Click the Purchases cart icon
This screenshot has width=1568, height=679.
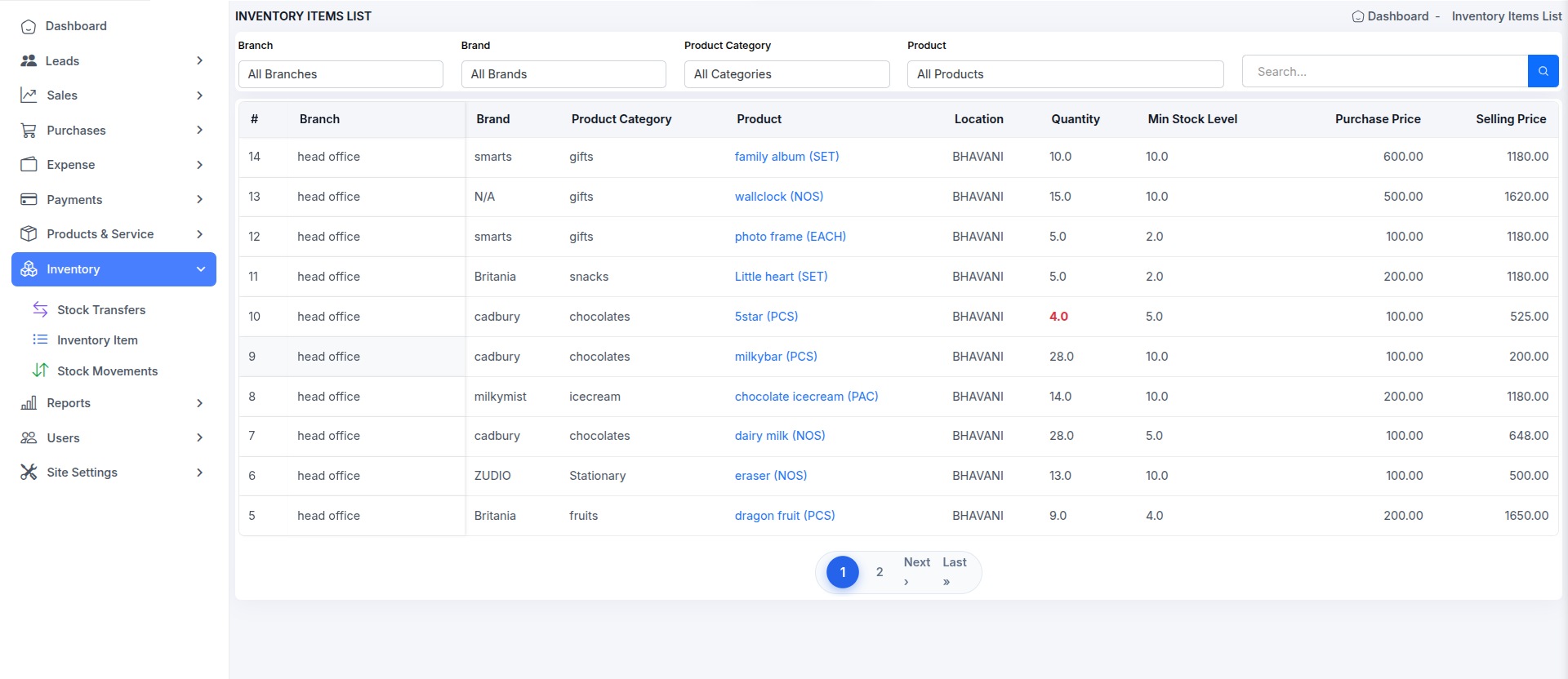(29, 130)
